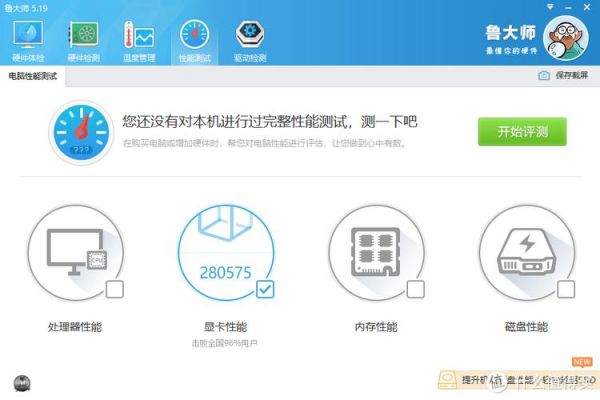The width and height of the screenshot is (600, 400).
Task: Start the benchmark with 开始评测 button
Action: pos(522,132)
